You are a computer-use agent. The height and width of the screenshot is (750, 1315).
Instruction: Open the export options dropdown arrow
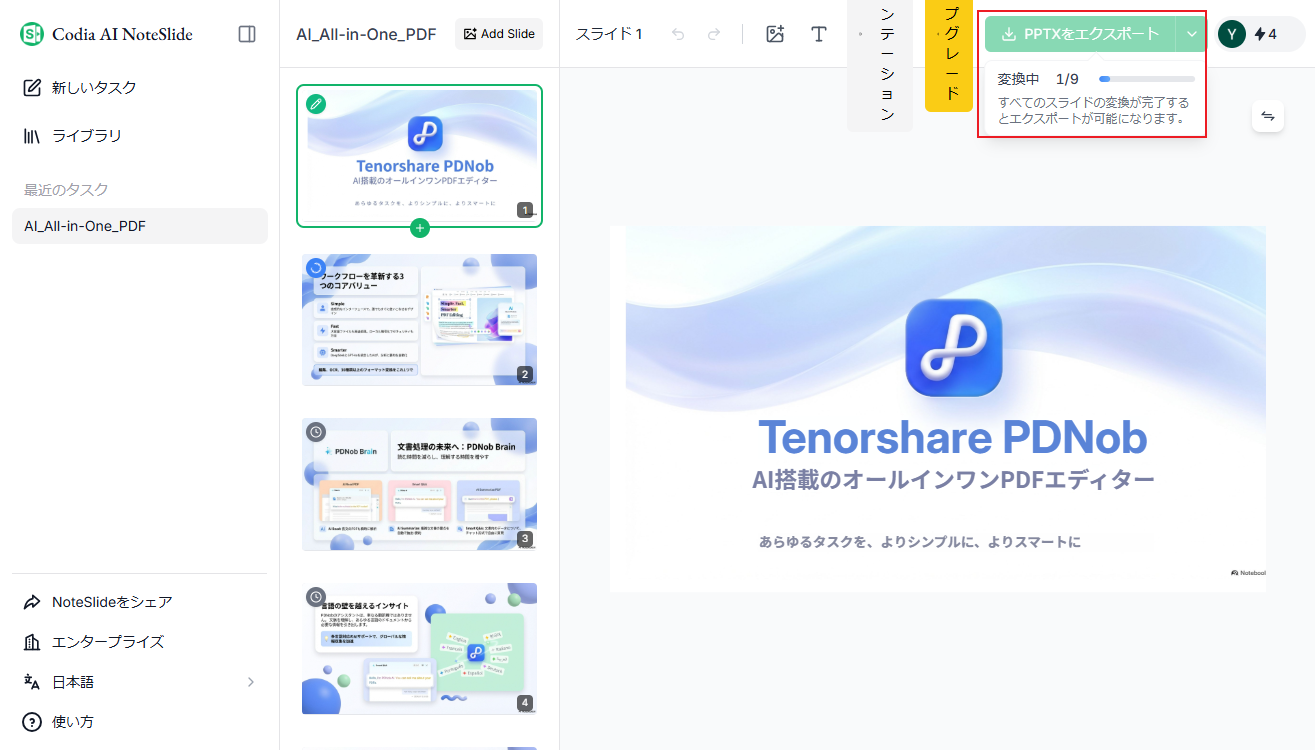pyautogui.click(x=1192, y=34)
